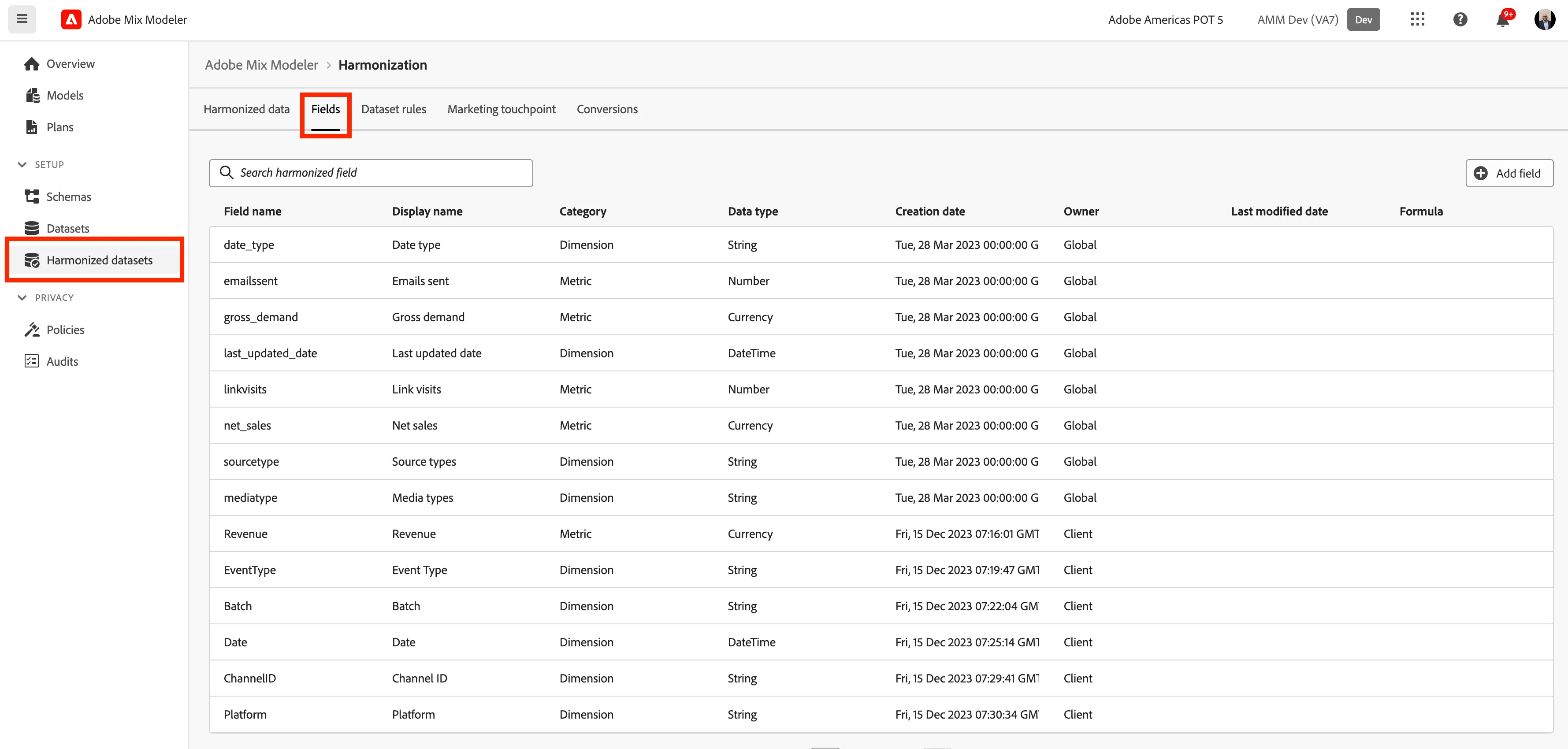Click the plus icon on Add field
The image size is (1568, 749).
[x=1480, y=174]
